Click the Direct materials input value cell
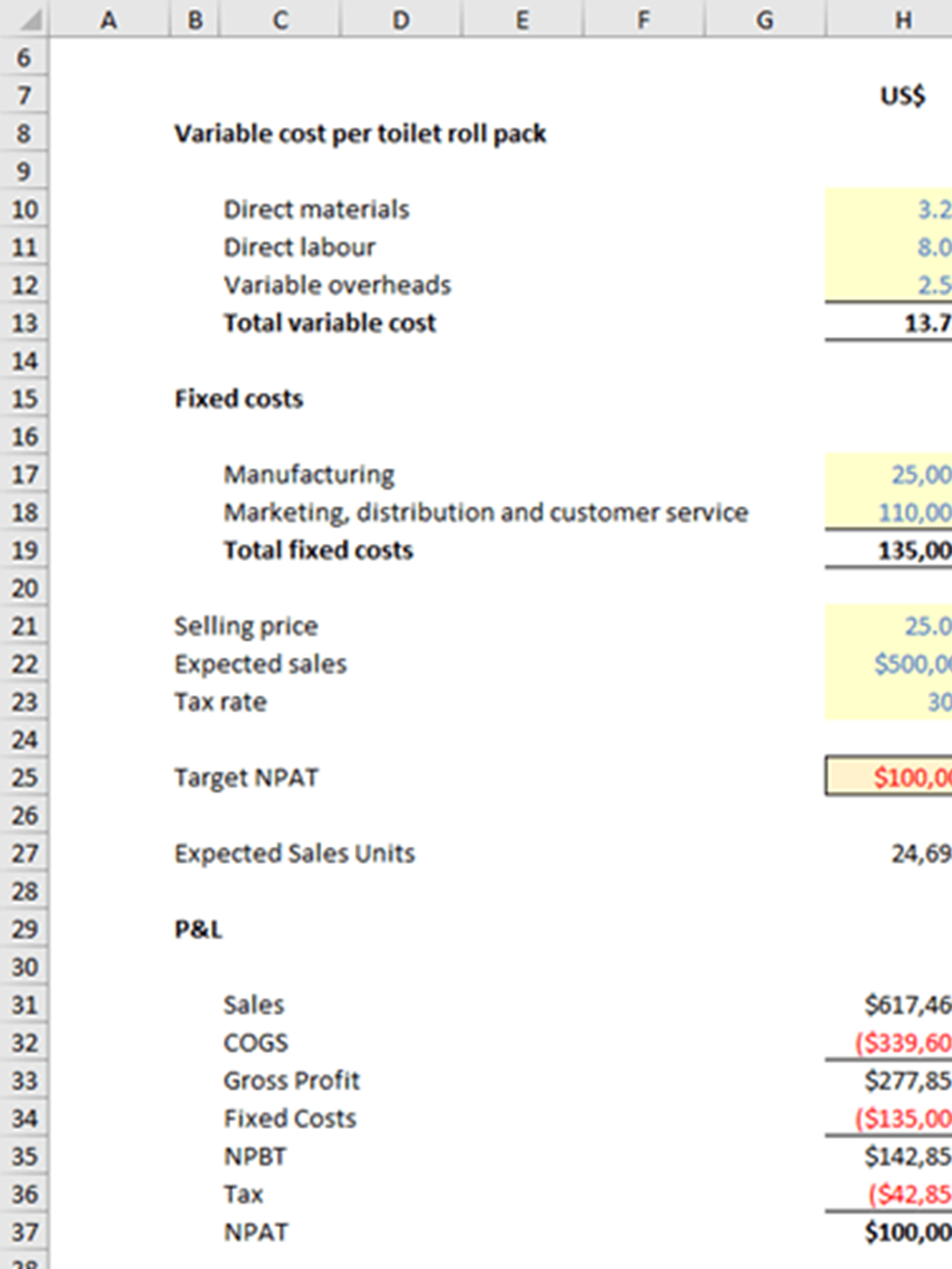Screen dimensions: 952x1269 click(x=892, y=209)
